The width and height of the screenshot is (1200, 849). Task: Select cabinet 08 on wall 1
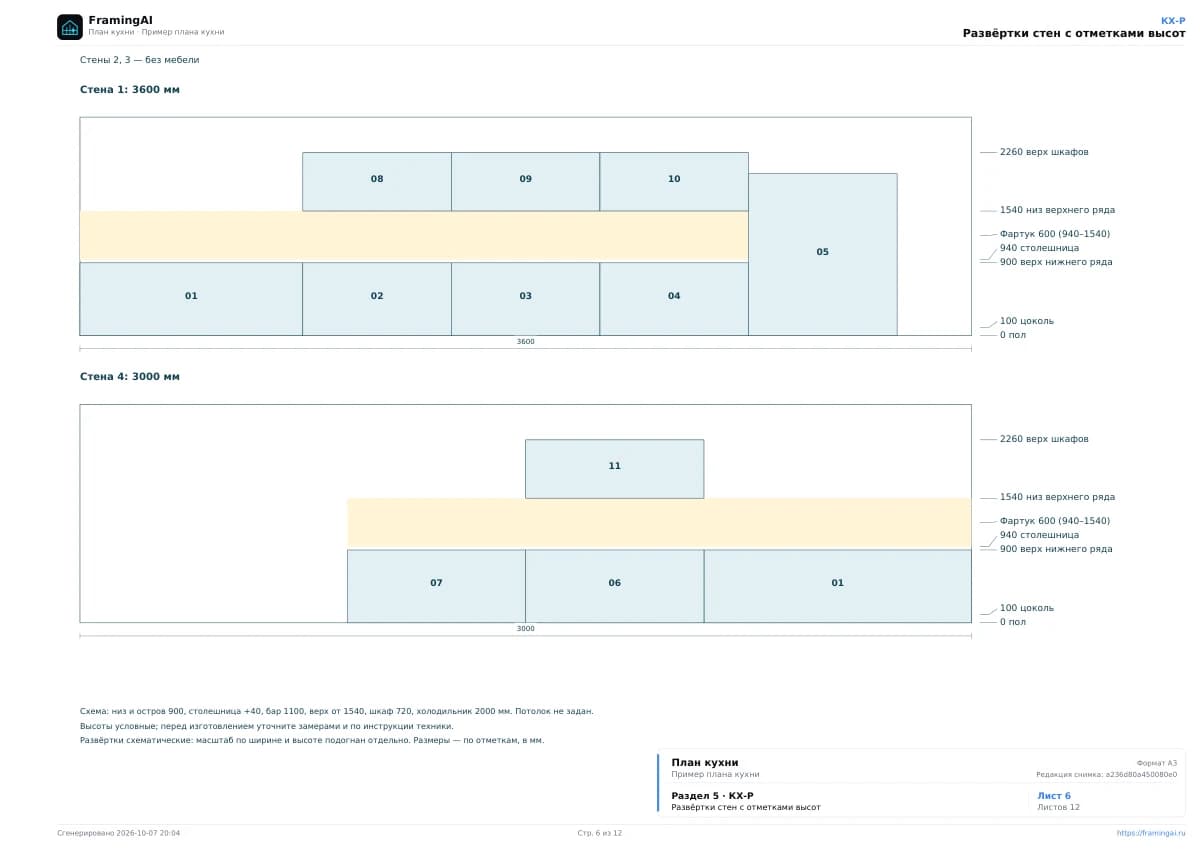click(377, 181)
